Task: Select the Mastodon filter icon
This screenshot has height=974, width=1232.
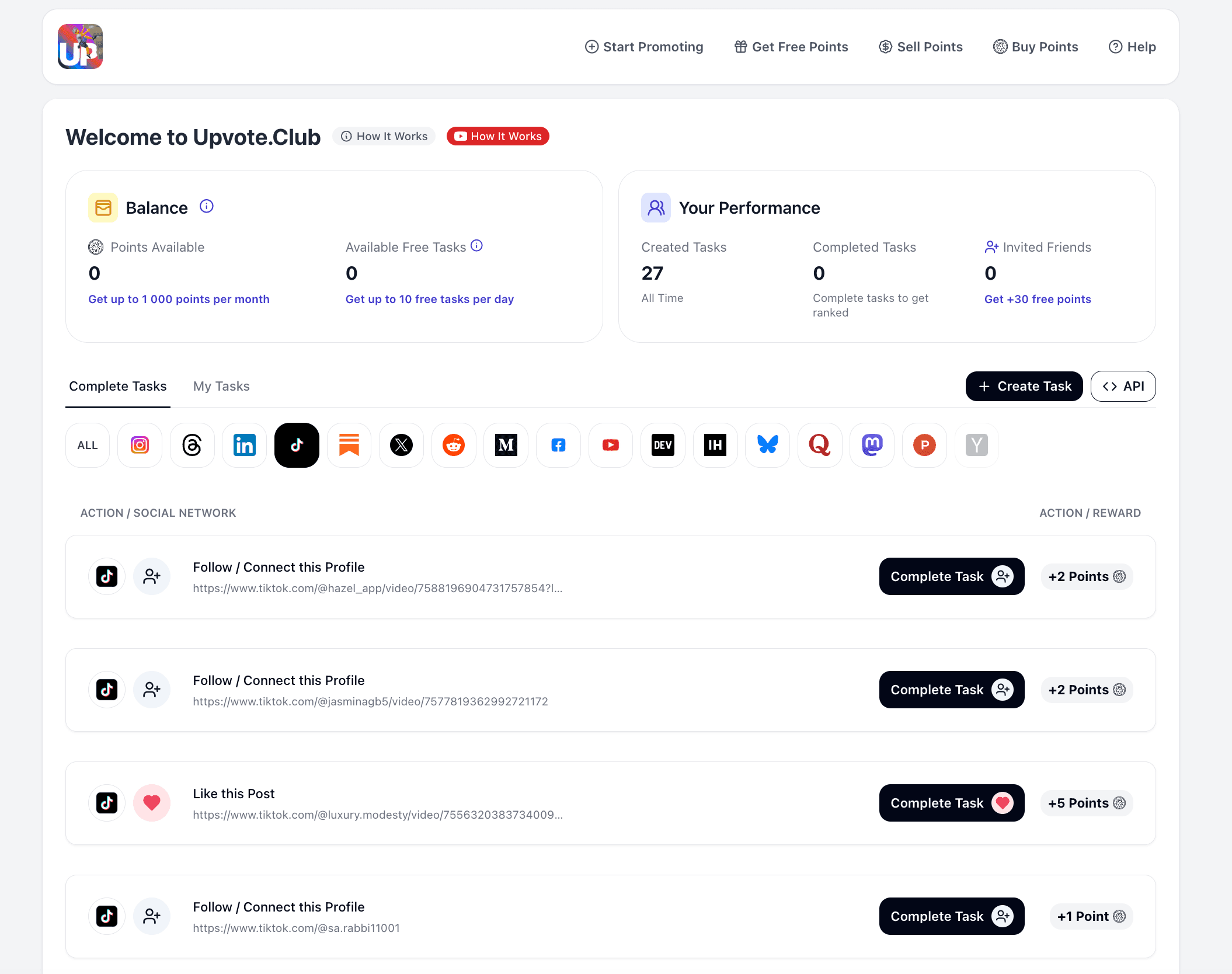Action: click(x=872, y=445)
